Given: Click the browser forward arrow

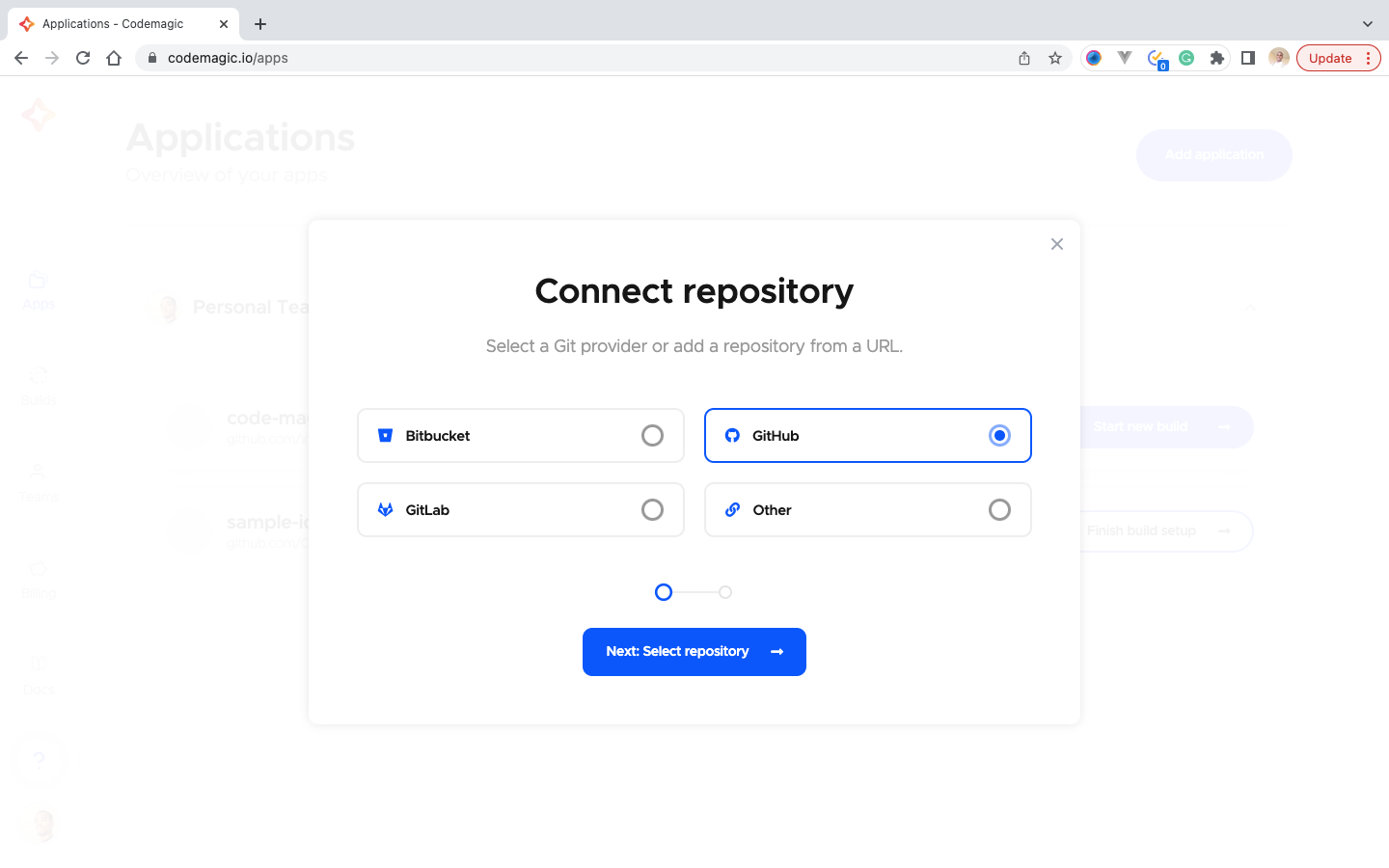Looking at the screenshot, I should [52, 58].
